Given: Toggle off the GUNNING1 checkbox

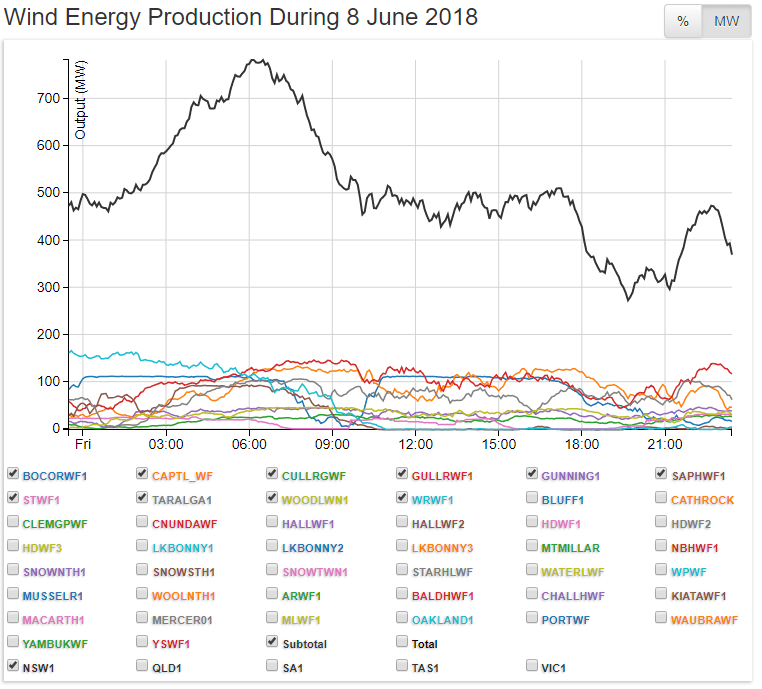Looking at the screenshot, I should [533, 473].
